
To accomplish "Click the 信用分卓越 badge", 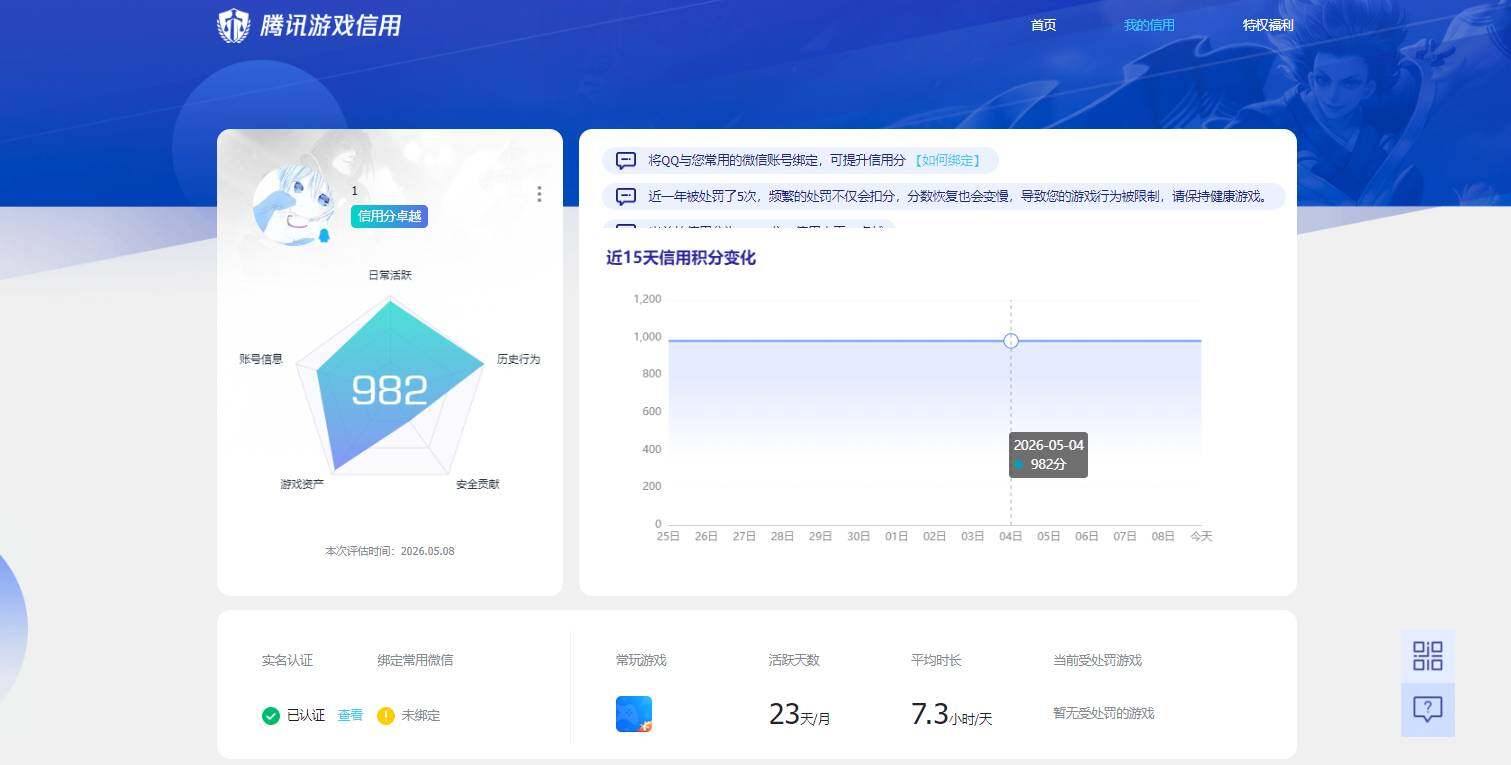I will (x=389, y=216).
